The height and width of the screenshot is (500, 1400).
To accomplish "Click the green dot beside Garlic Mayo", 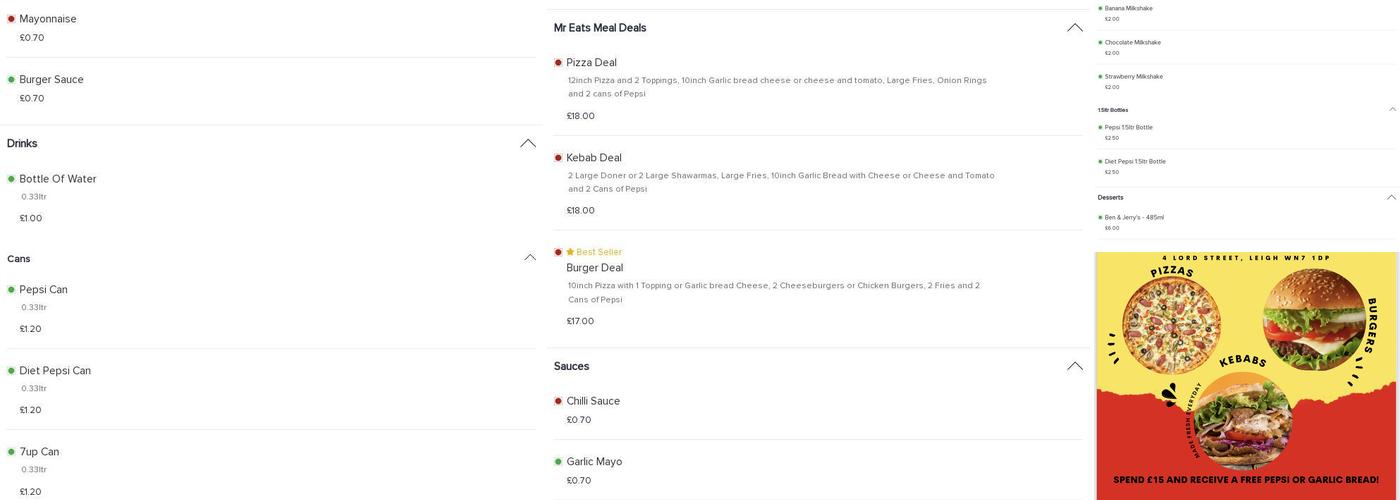I will pos(558,462).
